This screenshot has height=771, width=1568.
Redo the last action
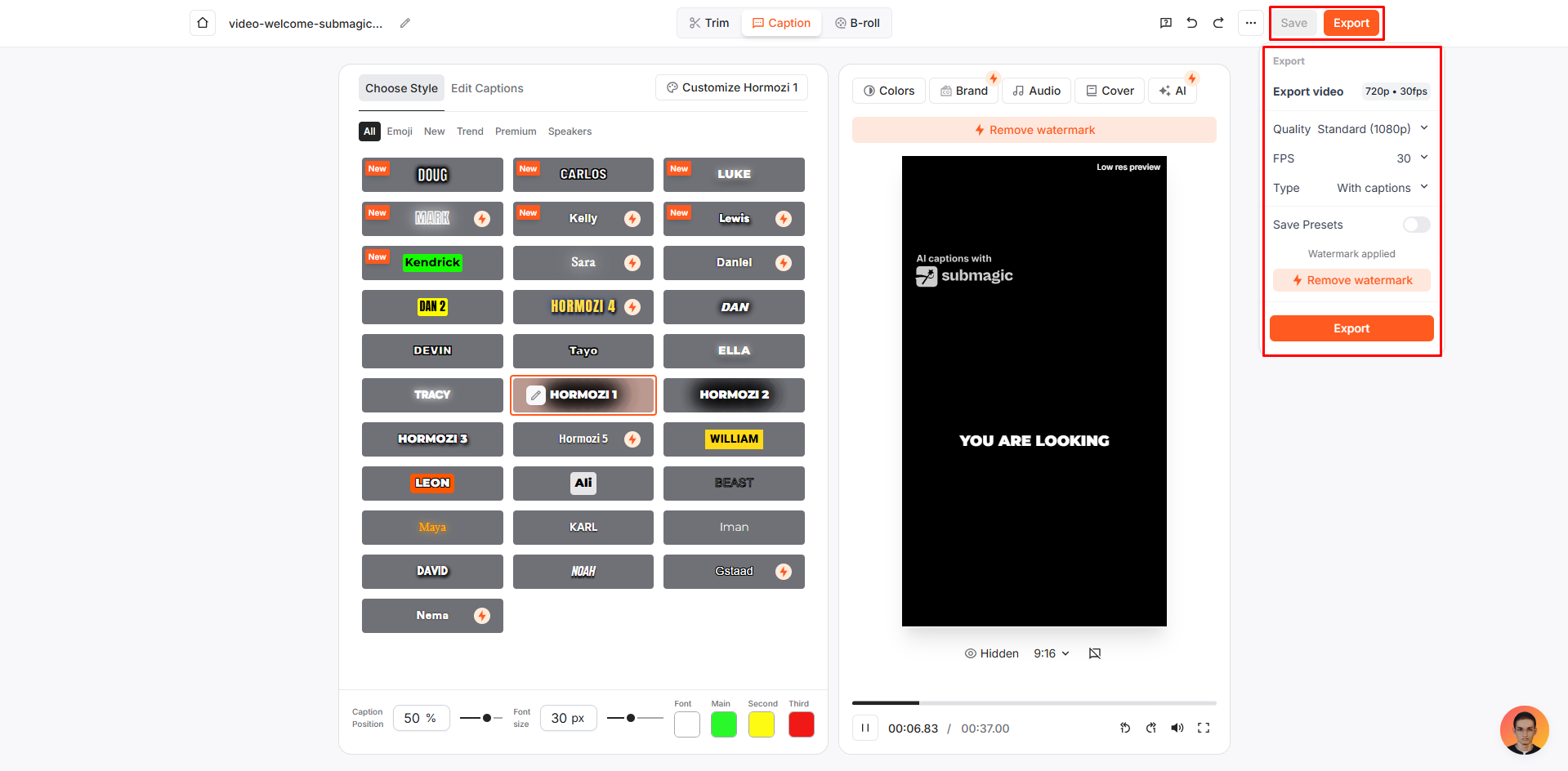pos(1218,23)
